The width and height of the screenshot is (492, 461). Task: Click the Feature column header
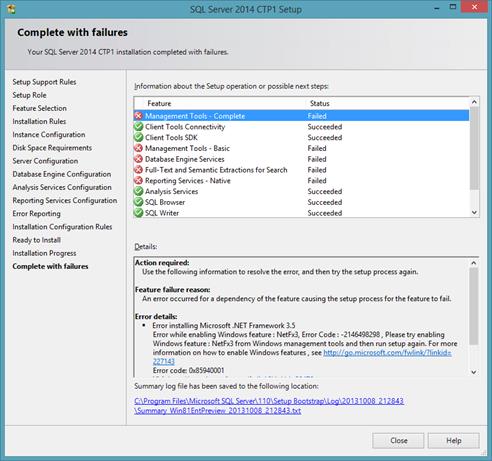tap(159, 103)
